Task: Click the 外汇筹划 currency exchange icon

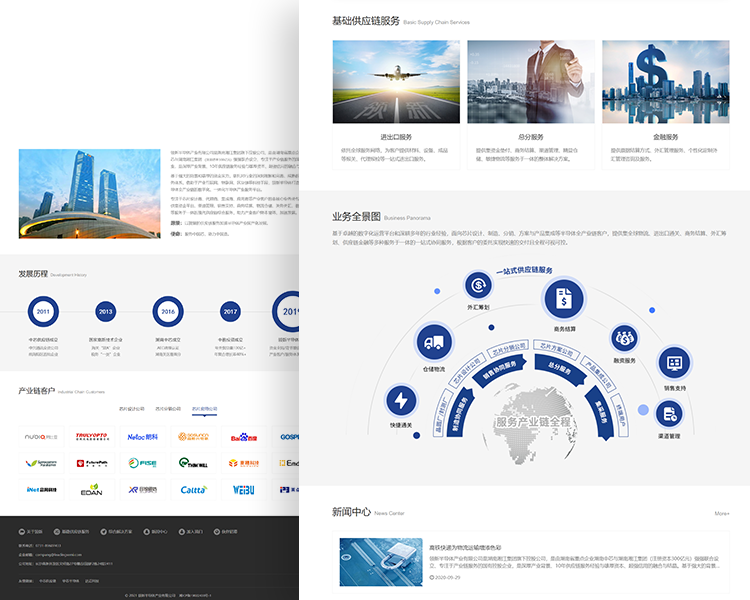Action: point(478,285)
